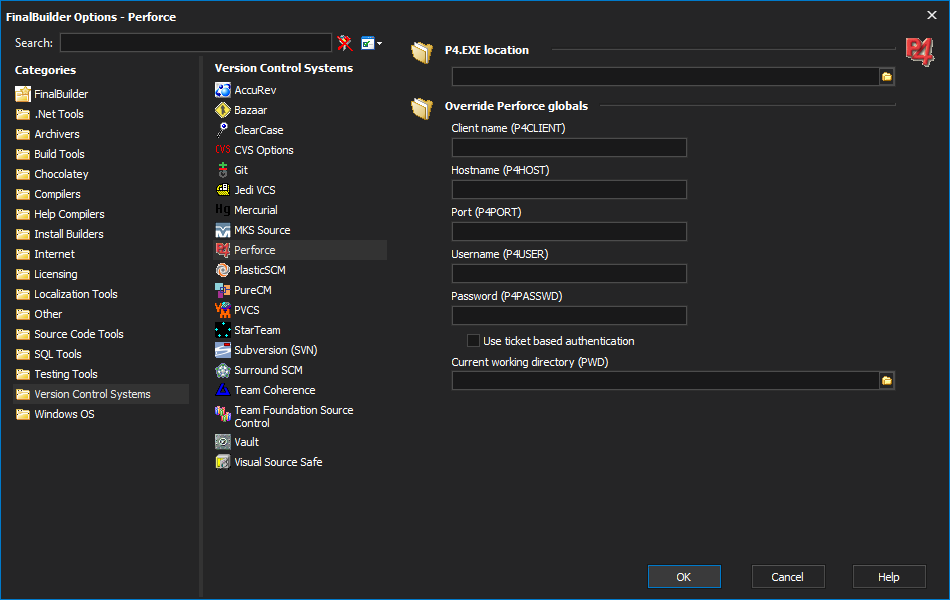Click the Hostname (P4HOST) field
The height and width of the screenshot is (600, 950).
tap(569, 190)
